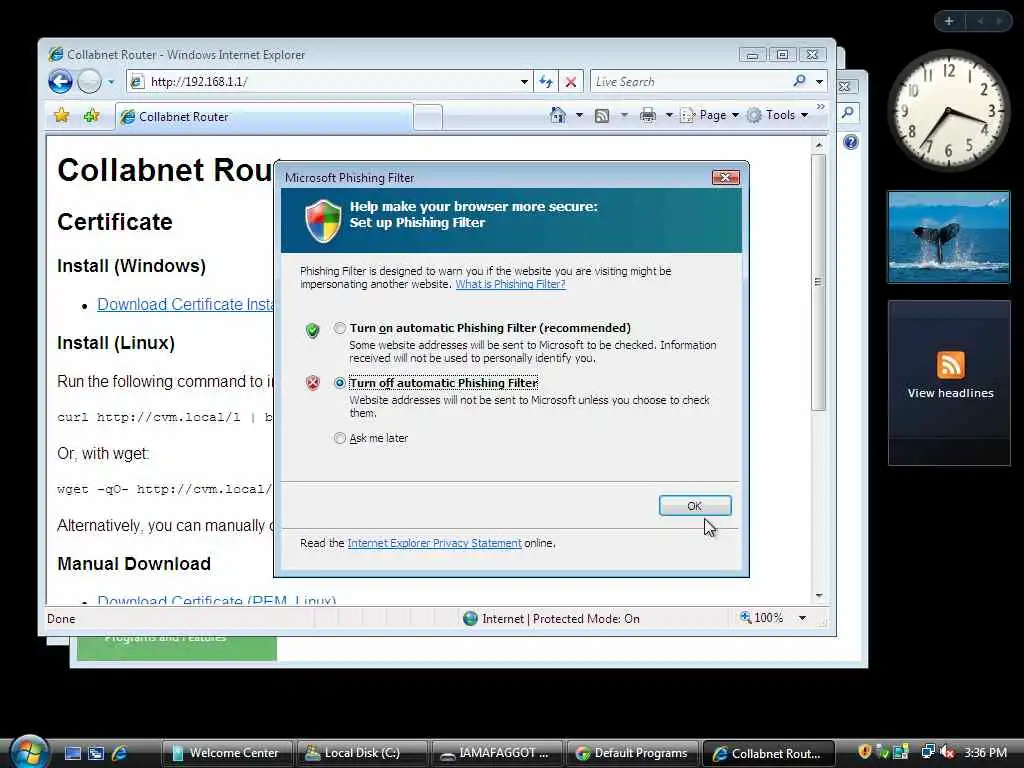
Task: Click the taskbar clock showing 3:36 PM
Action: tap(985, 752)
